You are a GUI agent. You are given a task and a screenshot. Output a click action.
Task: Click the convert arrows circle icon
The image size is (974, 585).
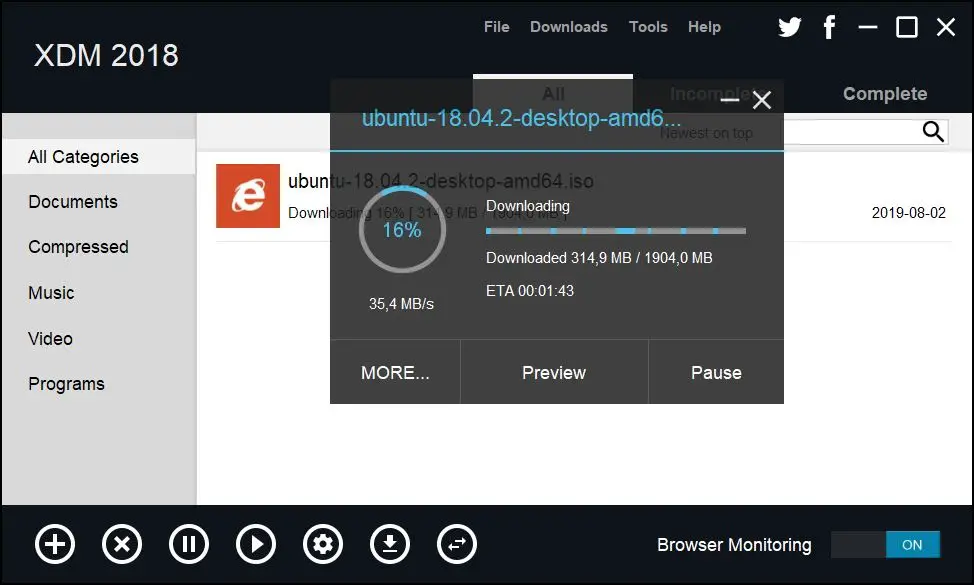[x=457, y=545]
